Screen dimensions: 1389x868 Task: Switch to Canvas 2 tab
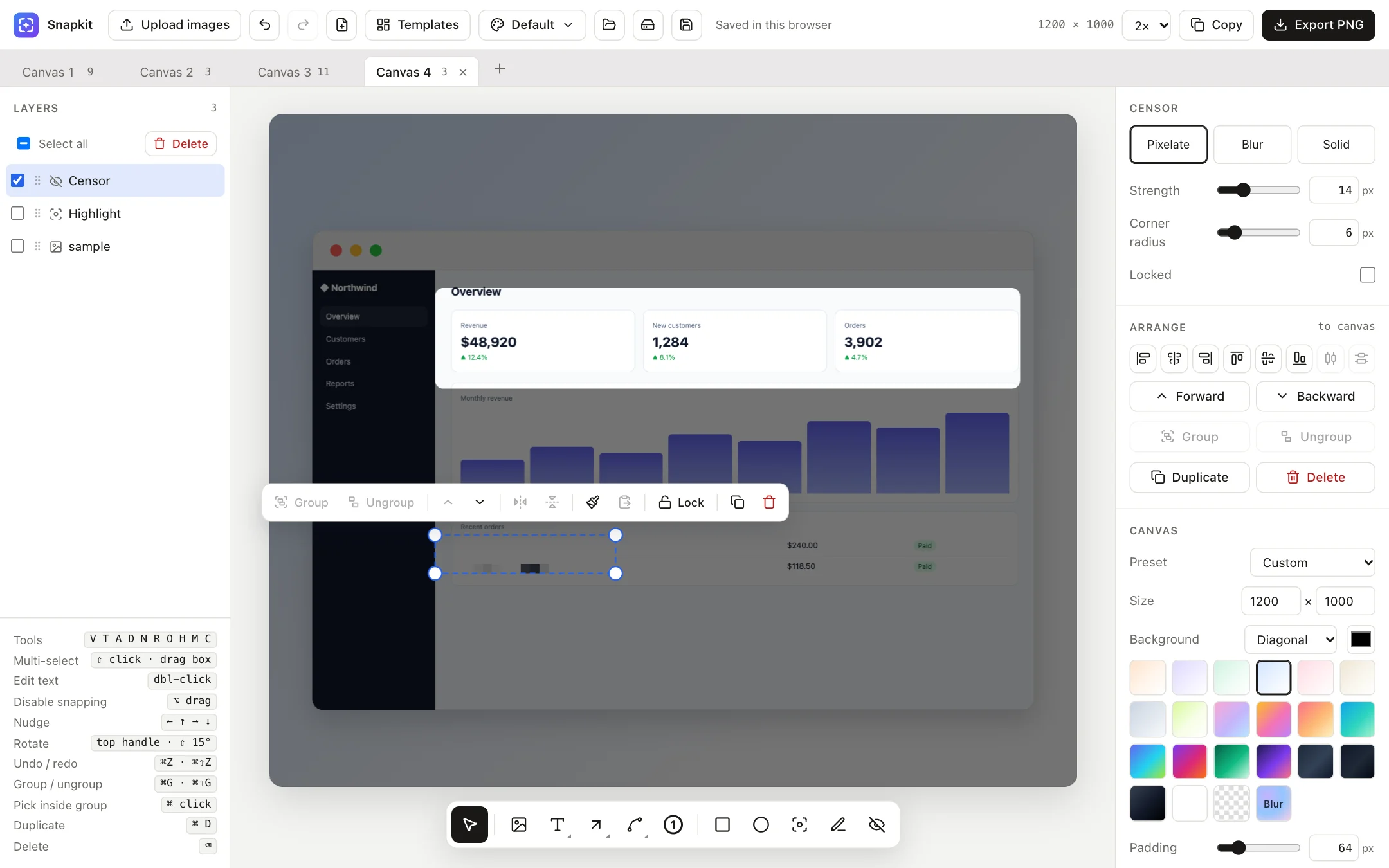(x=176, y=72)
